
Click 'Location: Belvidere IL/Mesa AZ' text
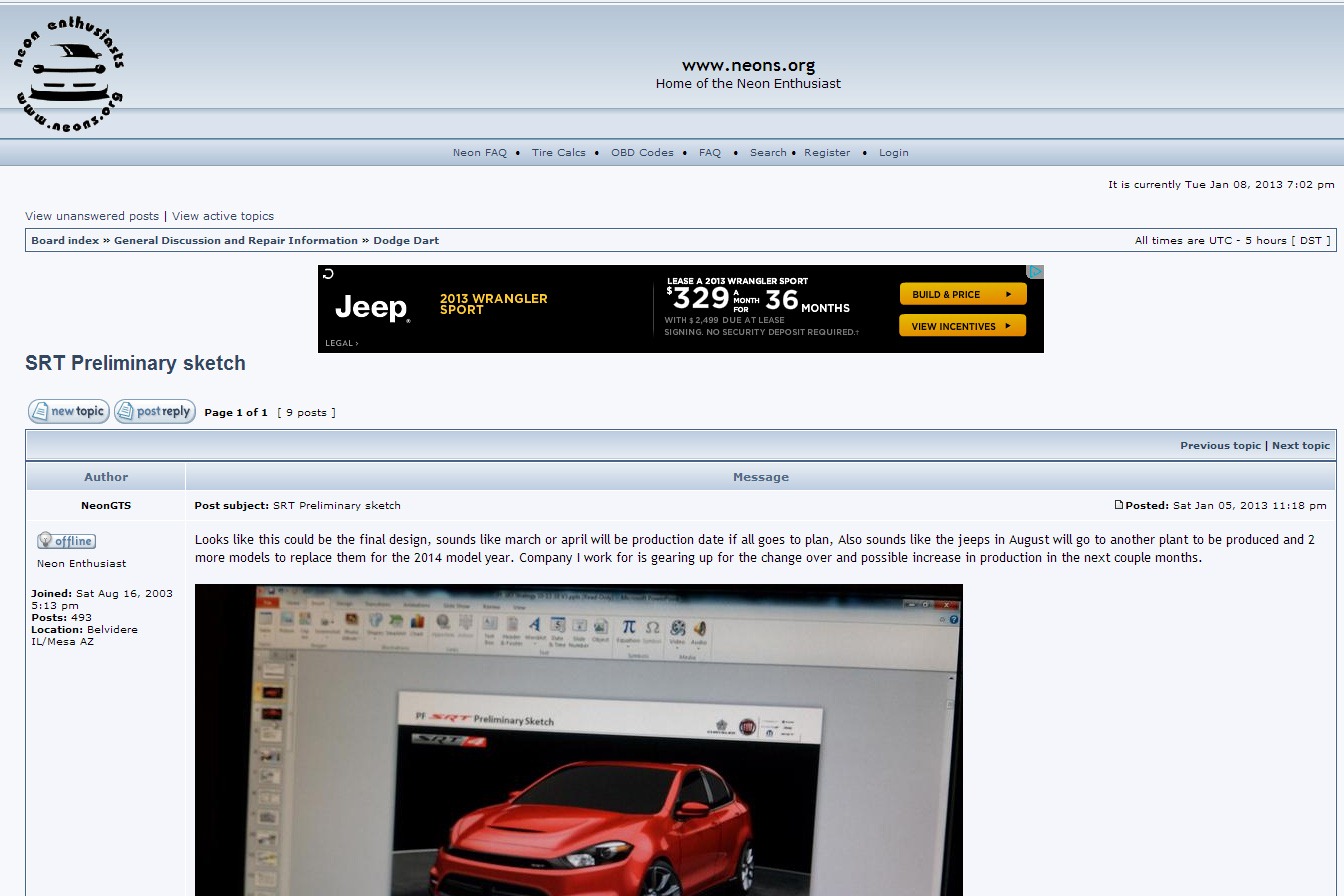(84, 636)
